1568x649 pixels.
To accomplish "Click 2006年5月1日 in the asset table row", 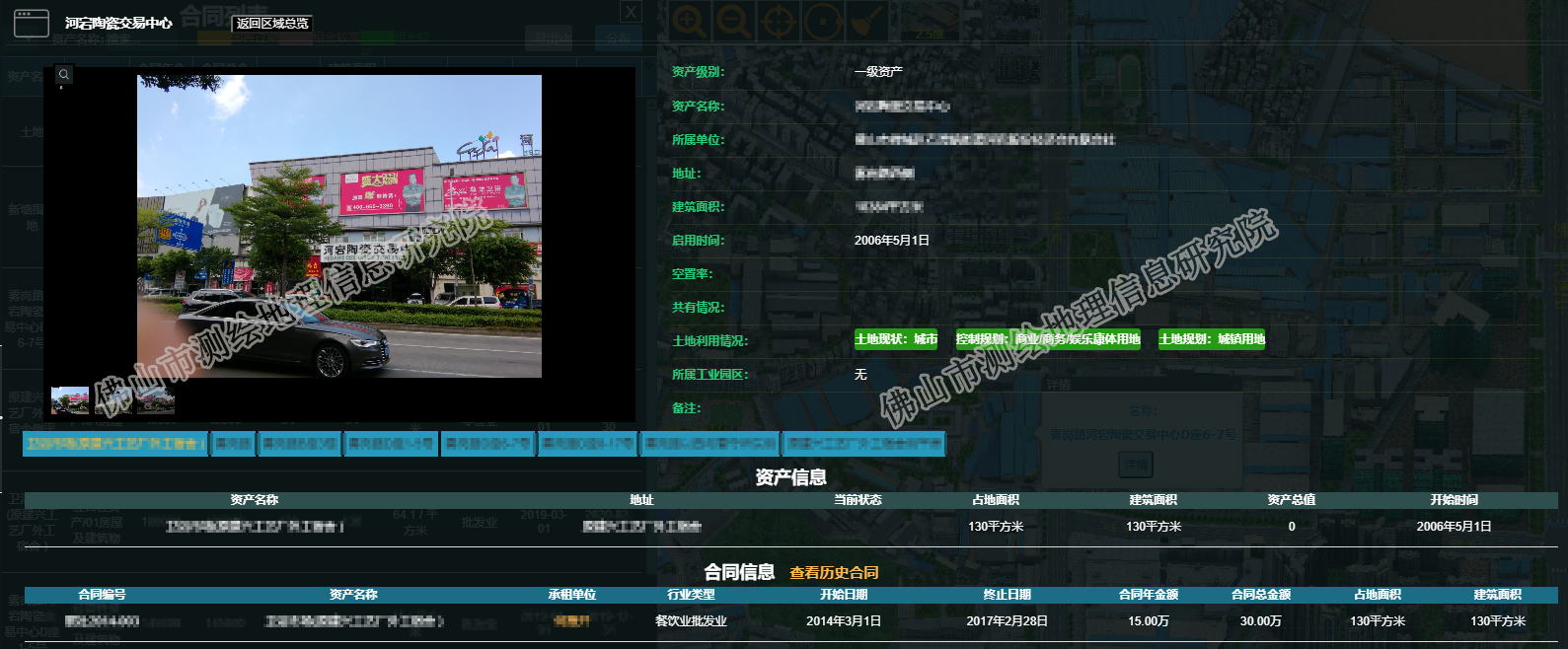I will click(x=1455, y=527).
